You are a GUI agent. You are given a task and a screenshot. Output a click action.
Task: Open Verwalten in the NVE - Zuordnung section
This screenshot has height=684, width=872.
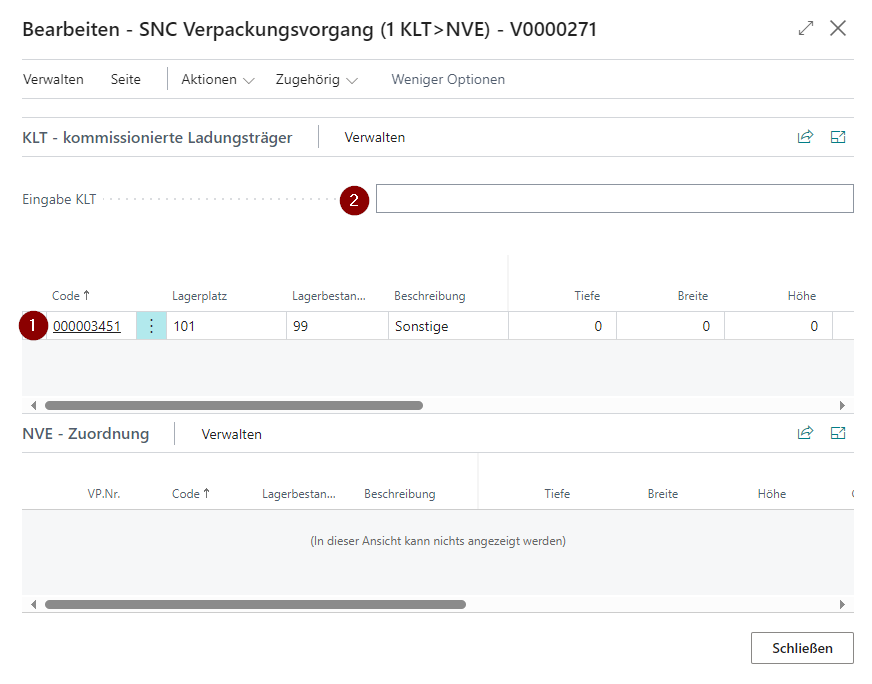coord(231,434)
